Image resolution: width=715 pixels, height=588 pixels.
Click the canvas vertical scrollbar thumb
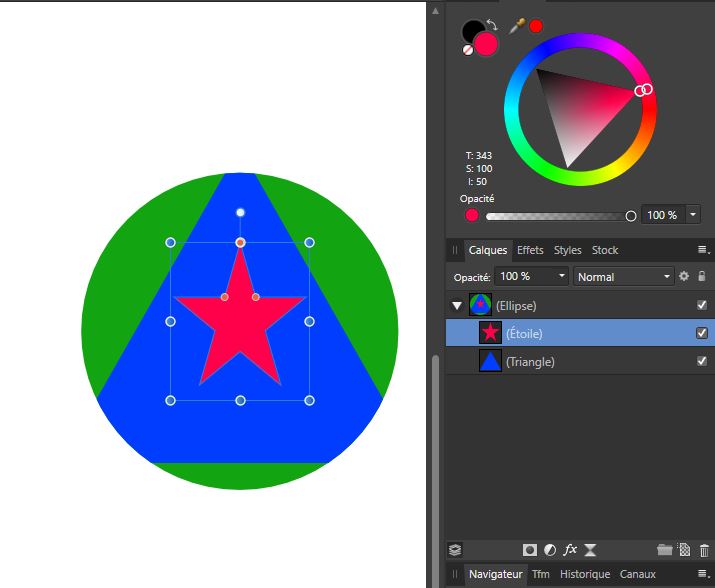(x=435, y=470)
